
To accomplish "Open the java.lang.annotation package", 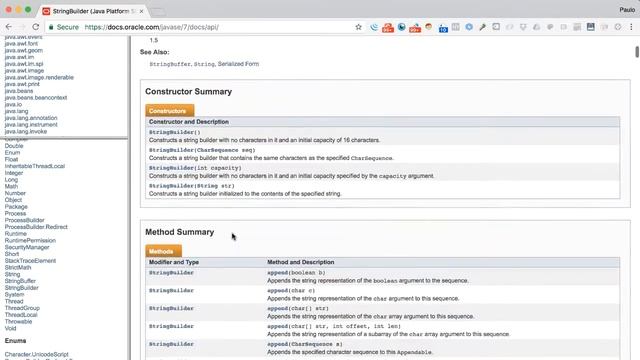I will pyautogui.click(x=31, y=118).
